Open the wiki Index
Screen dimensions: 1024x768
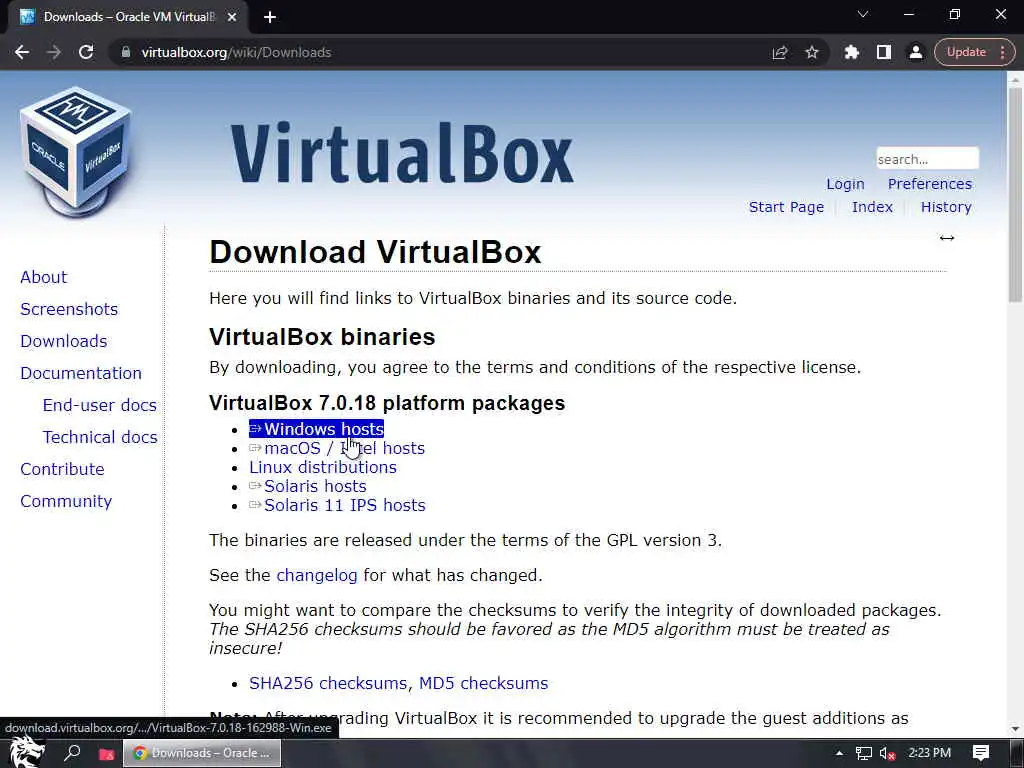(x=872, y=207)
